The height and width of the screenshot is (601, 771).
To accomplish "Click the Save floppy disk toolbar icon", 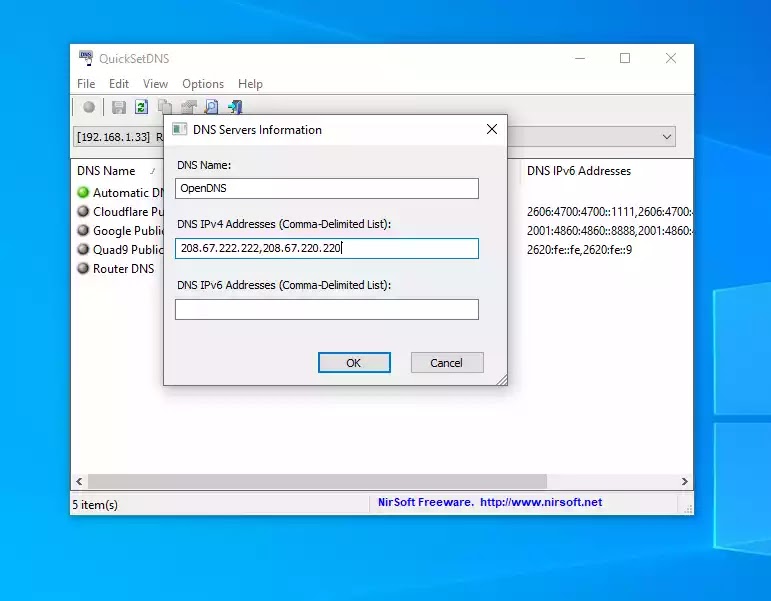I will pos(119,107).
